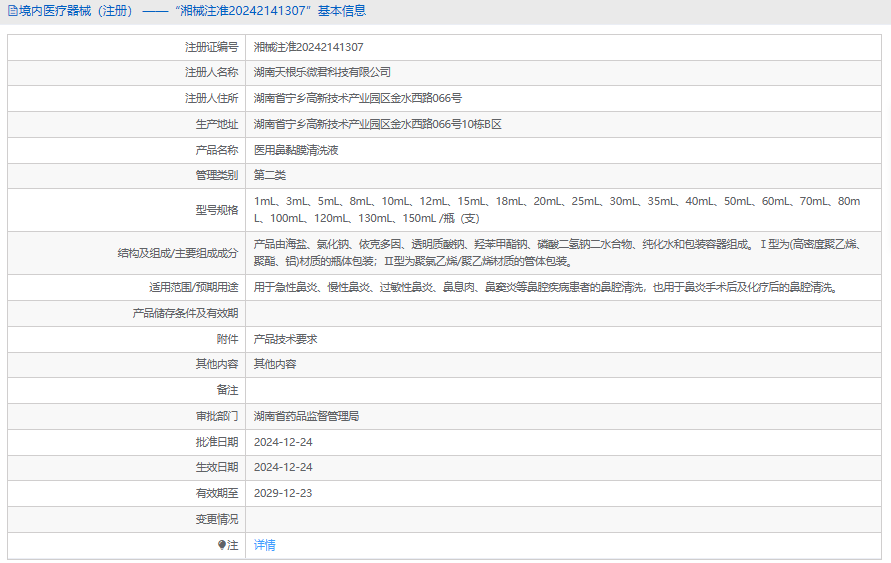Viewport: 891px width, 563px height.
Task: Click the 注册人住所 address value
Action: [357, 98]
